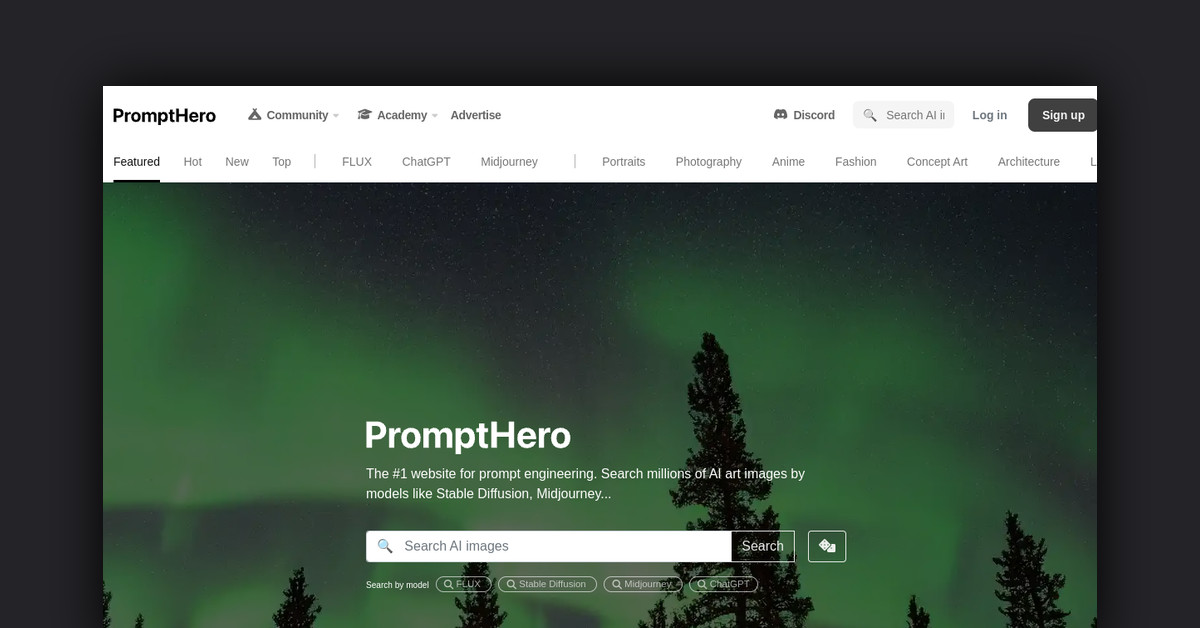Expand the Community dropdown arrow
The image size is (1200, 628).
click(x=336, y=116)
